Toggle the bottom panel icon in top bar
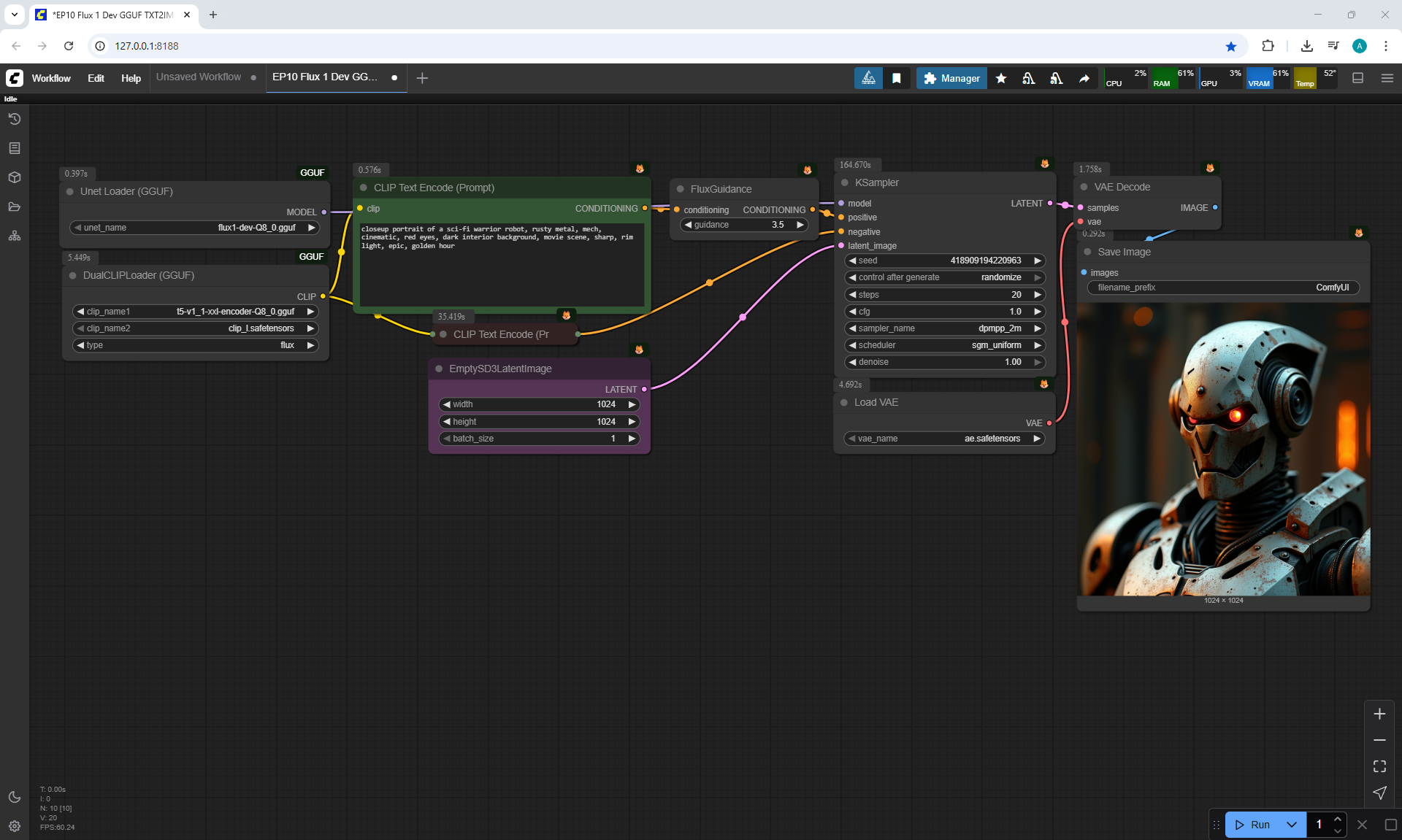Image resolution: width=1402 pixels, height=840 pixels. click(x=1358, y=78)
